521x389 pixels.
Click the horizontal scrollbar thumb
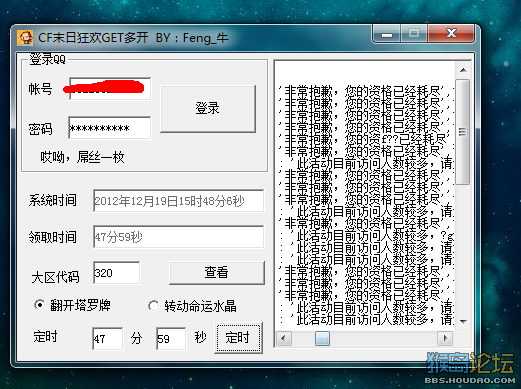tap(322, 339)
